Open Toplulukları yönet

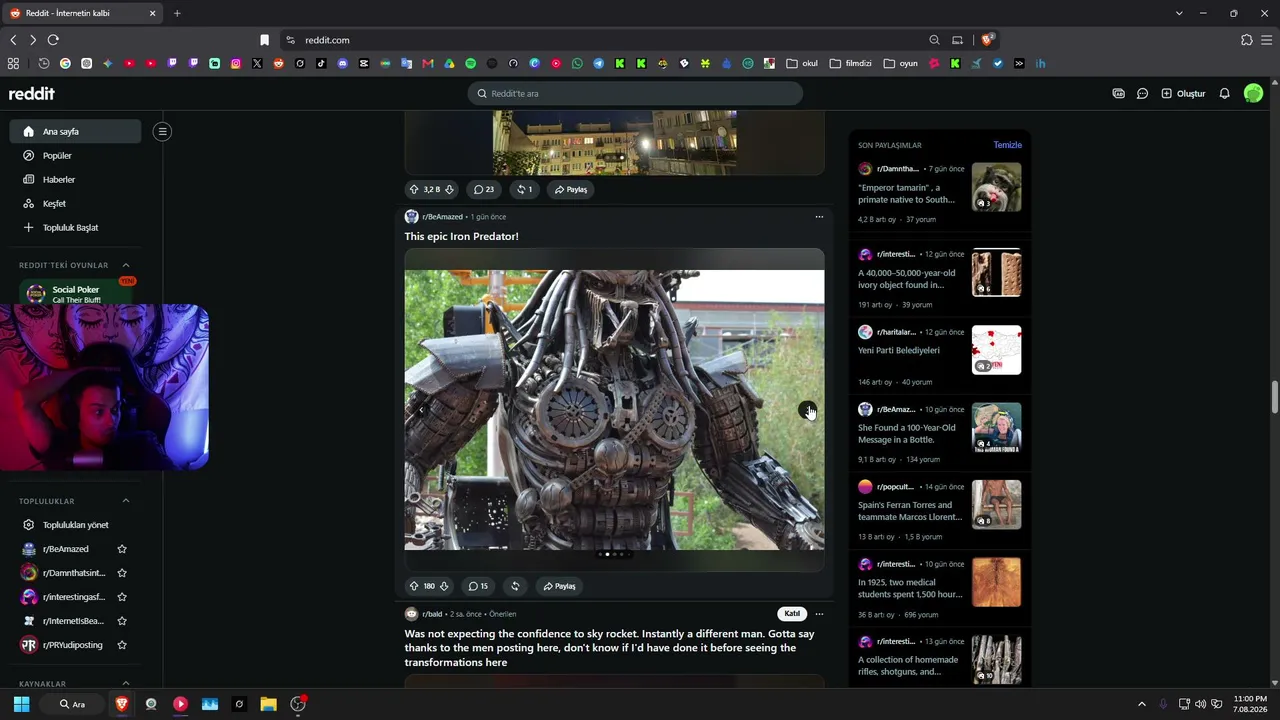[75, 525]
